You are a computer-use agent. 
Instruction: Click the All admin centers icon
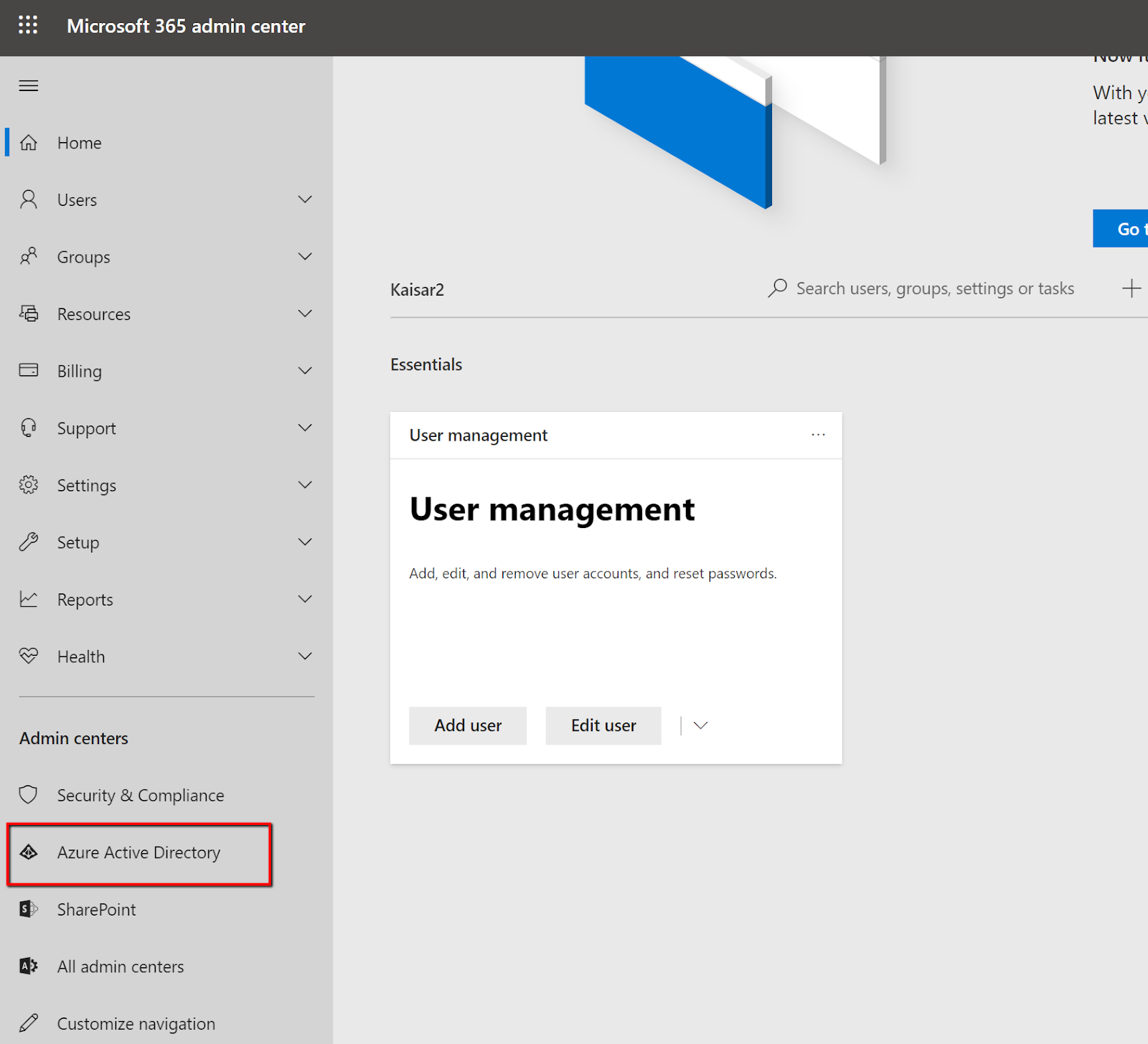coord(29,967)
